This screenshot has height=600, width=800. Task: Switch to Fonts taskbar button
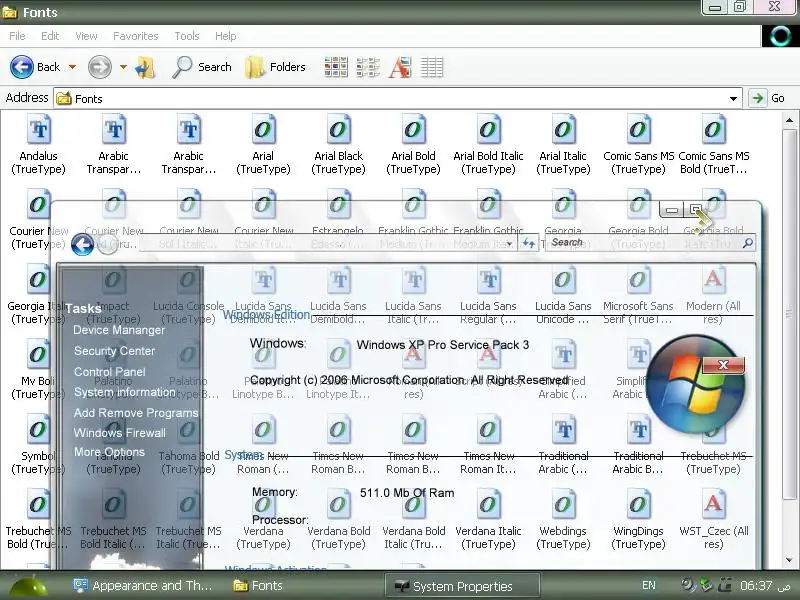pyautogui.click(x=258, y=586)
